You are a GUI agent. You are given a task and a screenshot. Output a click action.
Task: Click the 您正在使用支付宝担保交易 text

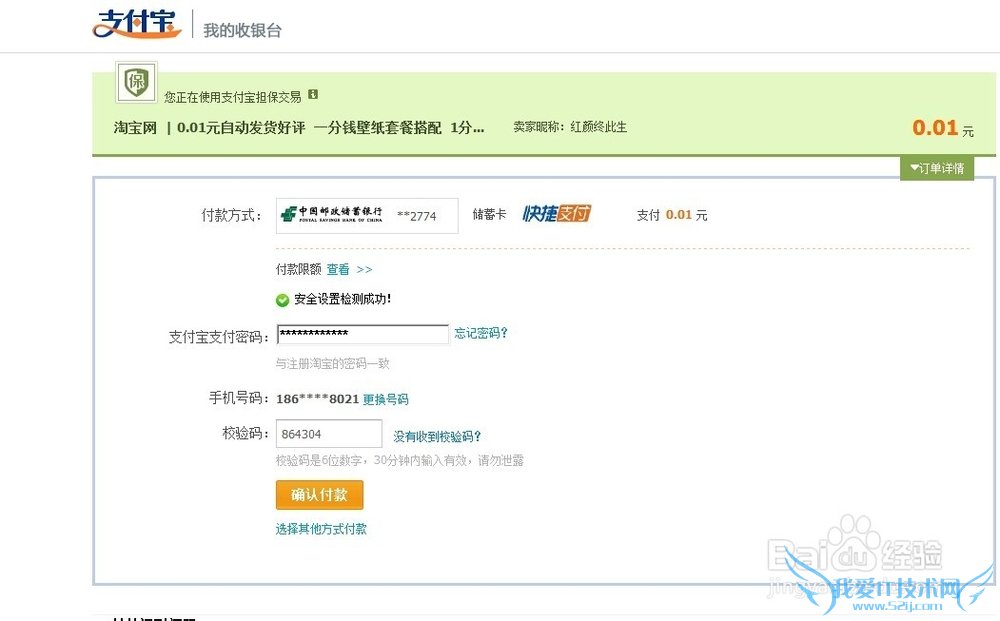click(232, 97)
